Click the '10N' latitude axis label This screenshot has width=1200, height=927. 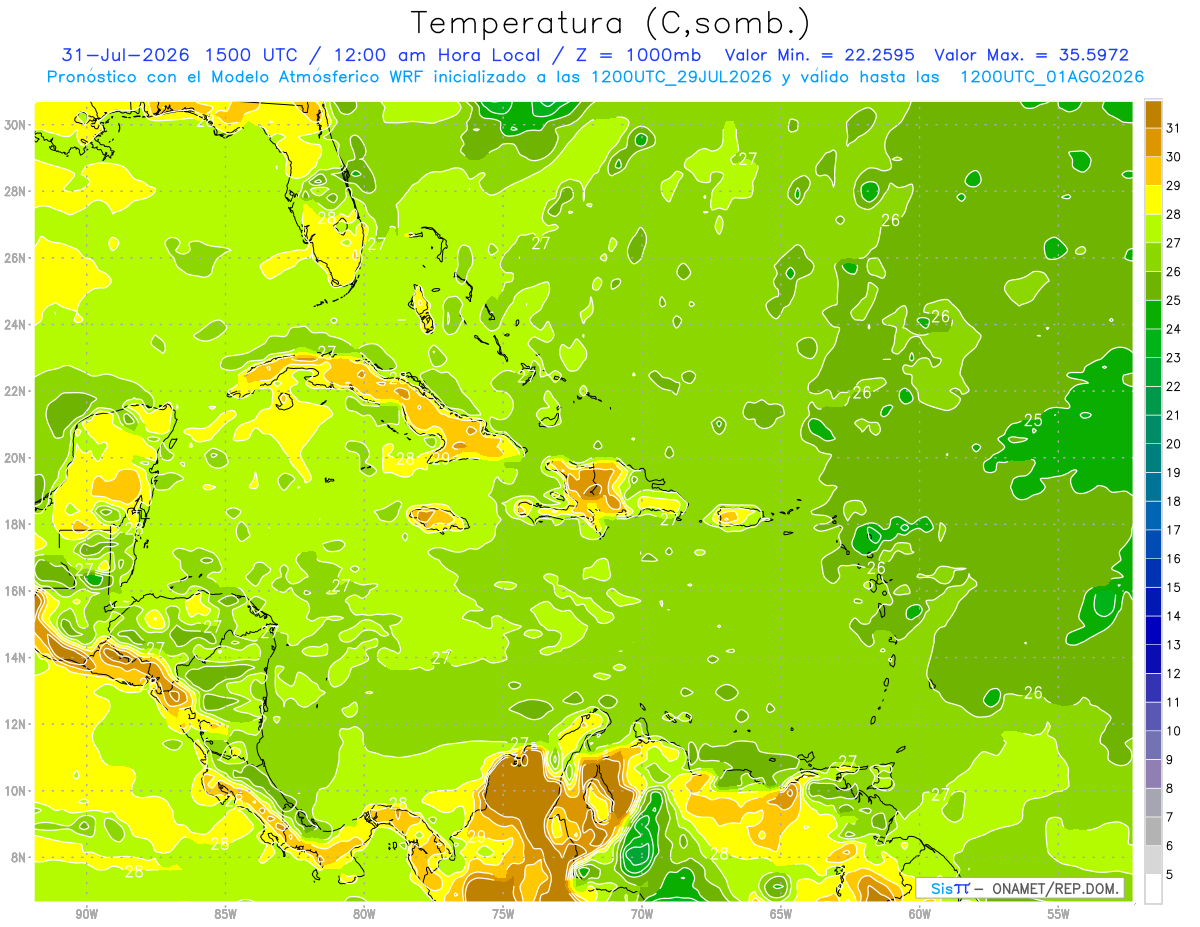17,790
